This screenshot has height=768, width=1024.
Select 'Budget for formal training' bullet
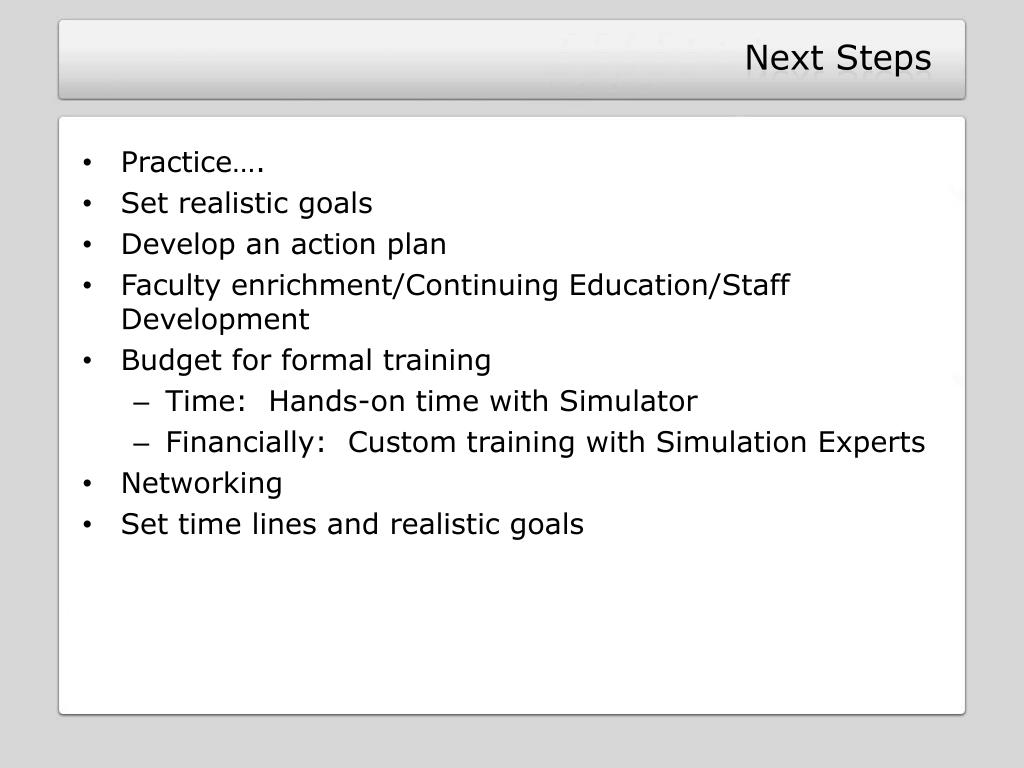[306, 360]
